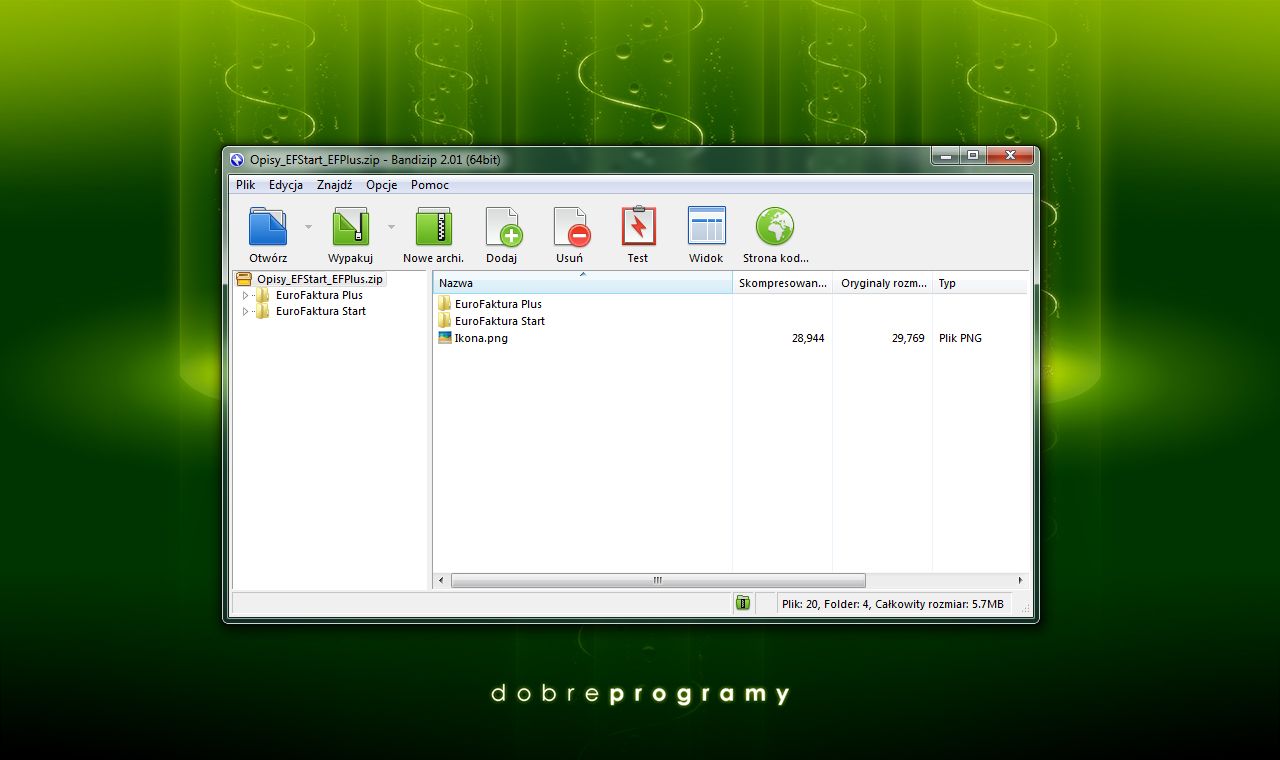Click the archive icon beside Opisy_EFStart_EFPlus.zip in the tree
This screenshot has width=1280, height=760.
pyautogui.click(x=244, y=279)
